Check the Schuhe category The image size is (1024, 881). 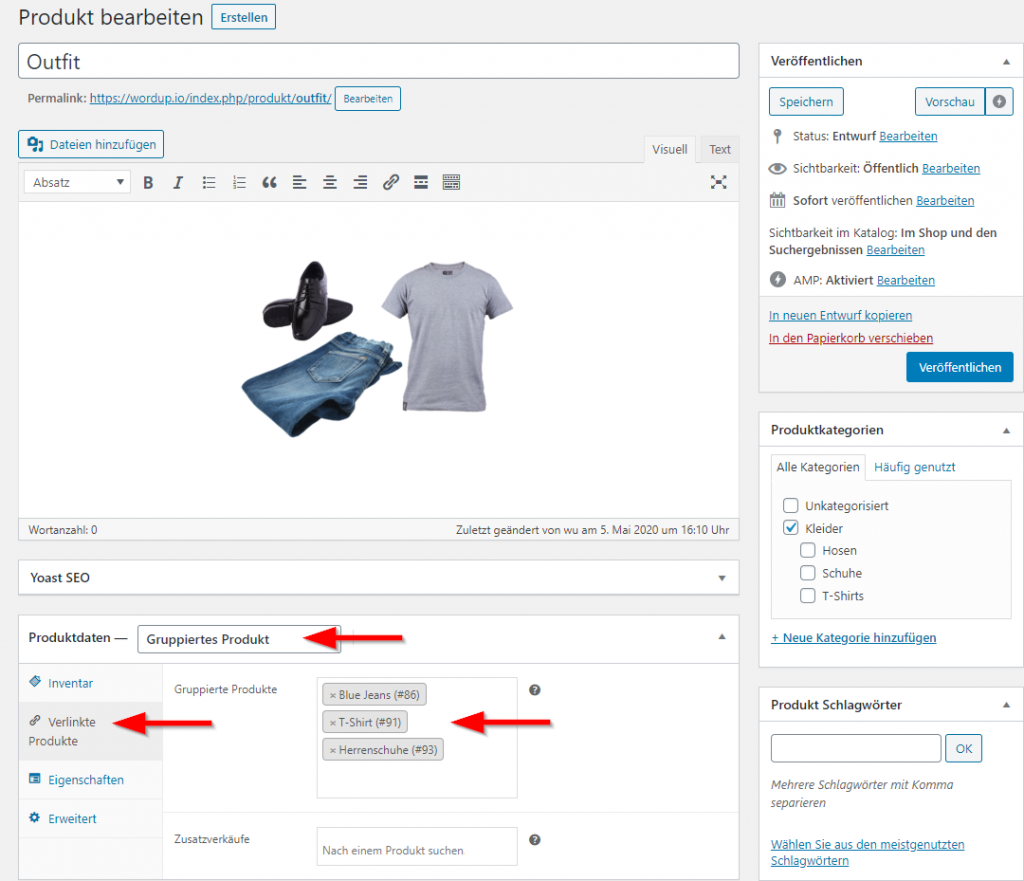coord(808,573)
